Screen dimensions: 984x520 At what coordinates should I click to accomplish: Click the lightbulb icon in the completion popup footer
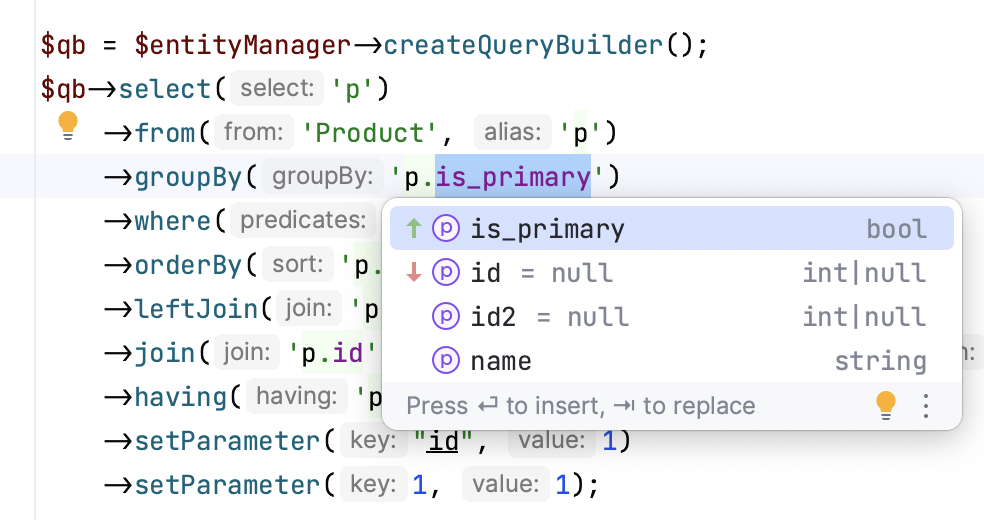click(x=885, y=405)
